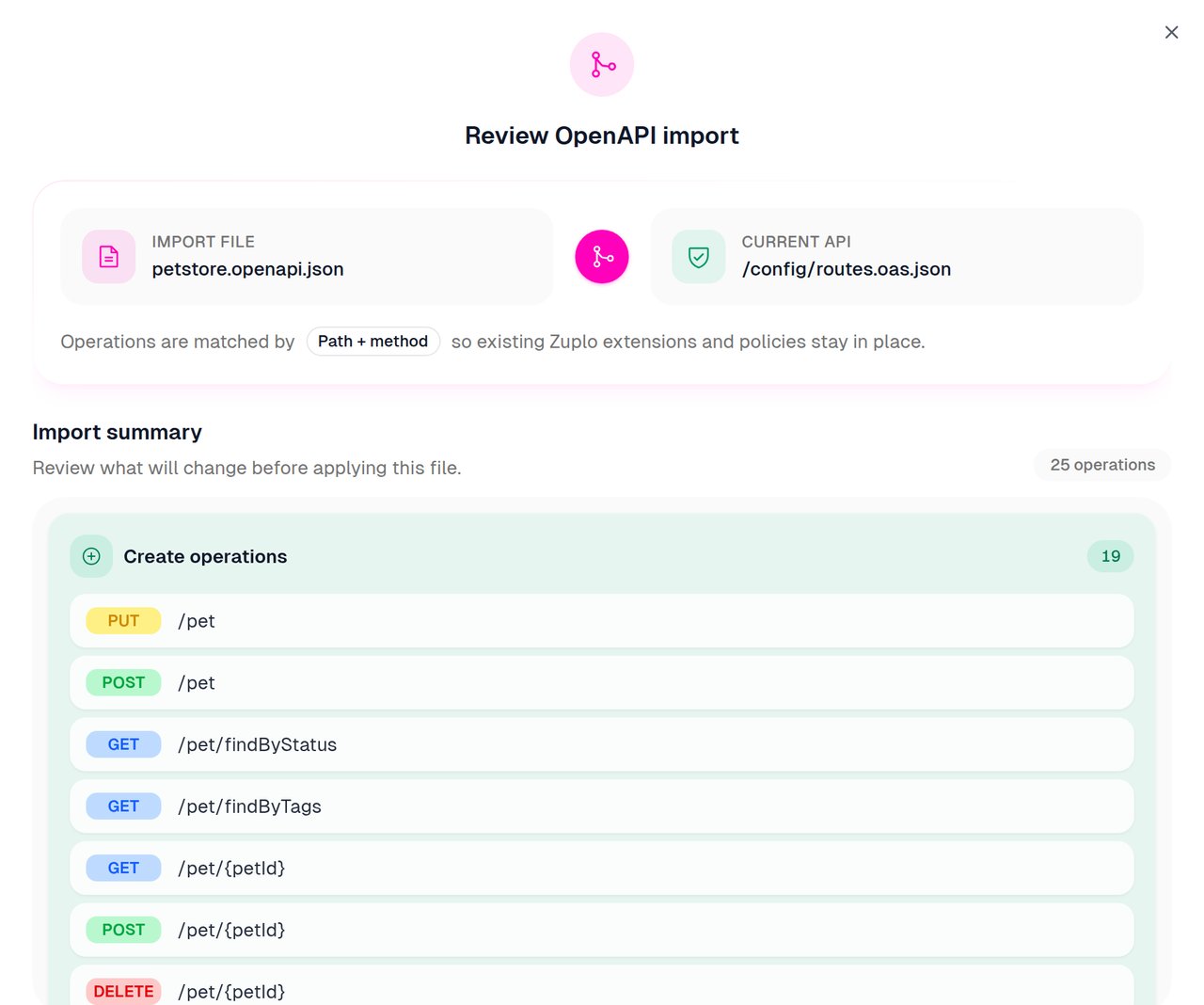
Task: Click the text 'Review what will change before applying this file.'
Action: (x=246, y=468)
